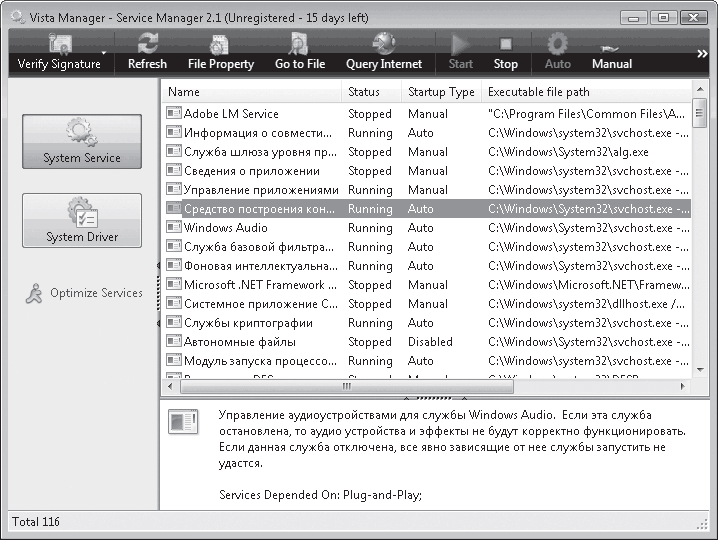The width and height of the screenshot is (718, 540).
Task: Click the vertical scrollbar up arrow
Action: point(700,88)
